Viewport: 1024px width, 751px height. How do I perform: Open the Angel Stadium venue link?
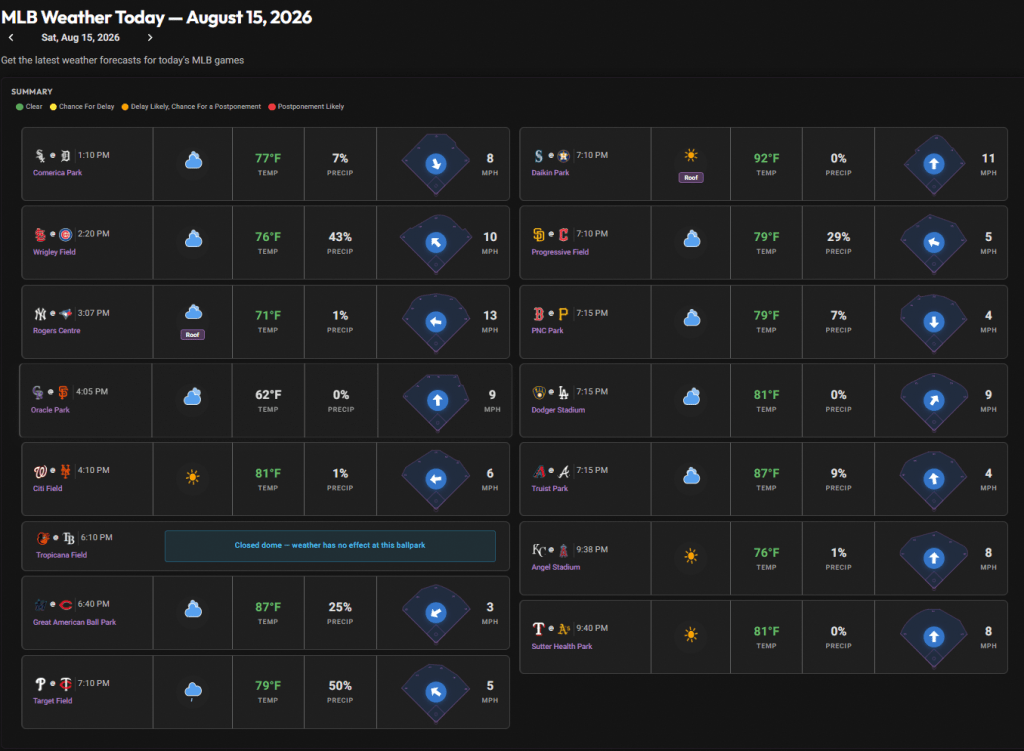tap(556, 567)
